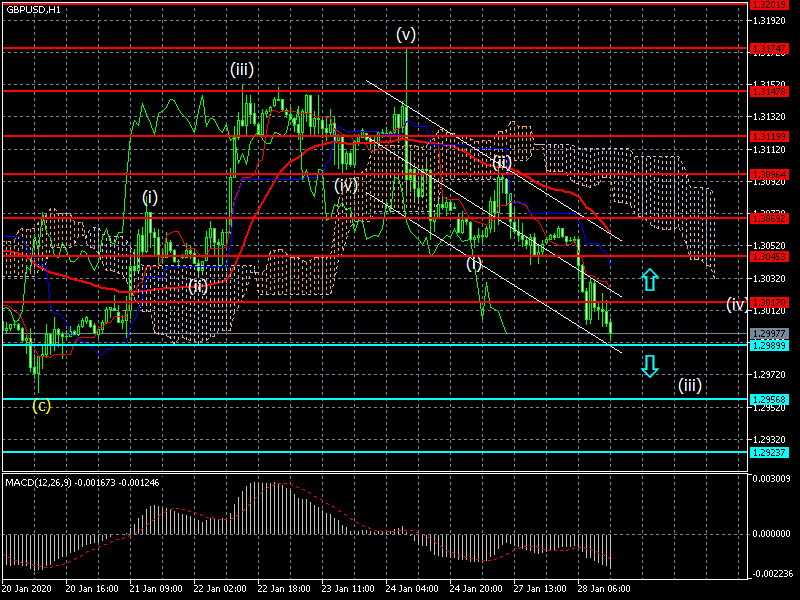This screenshot has height=600, width=800.
Task: Click the cyan down arrow chart object
Action: click(649, 366)
